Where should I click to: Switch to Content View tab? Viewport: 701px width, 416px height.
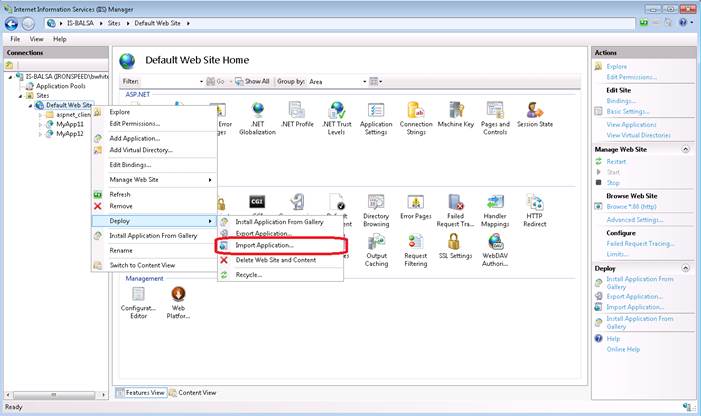[192, 393]
